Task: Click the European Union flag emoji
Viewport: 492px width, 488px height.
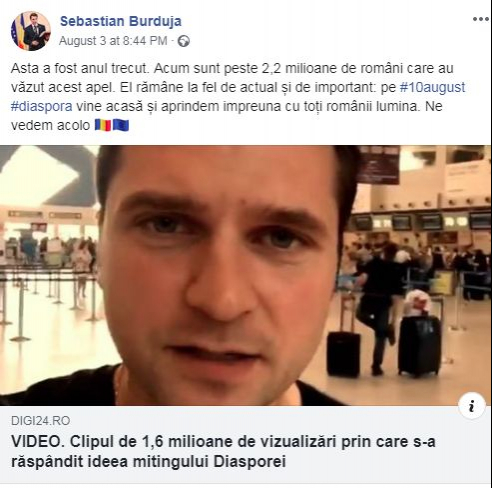Action: (x=121, y=125)
